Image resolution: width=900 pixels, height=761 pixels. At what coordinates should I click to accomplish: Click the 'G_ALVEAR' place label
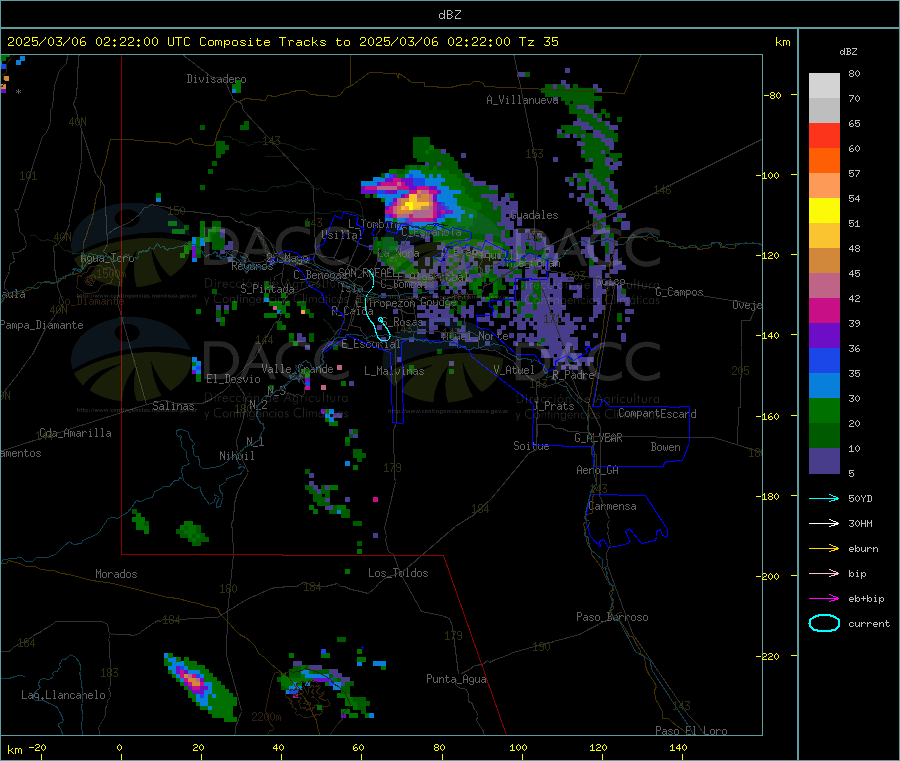coord(598,438)
